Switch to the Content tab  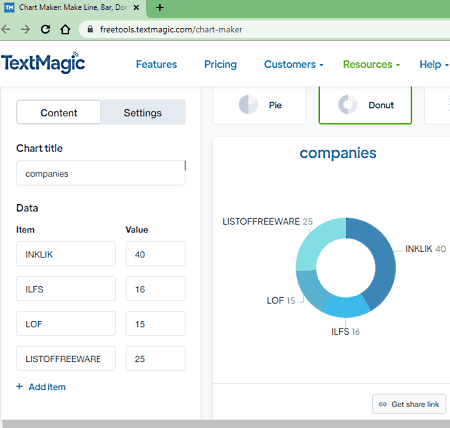coord(59,113)
